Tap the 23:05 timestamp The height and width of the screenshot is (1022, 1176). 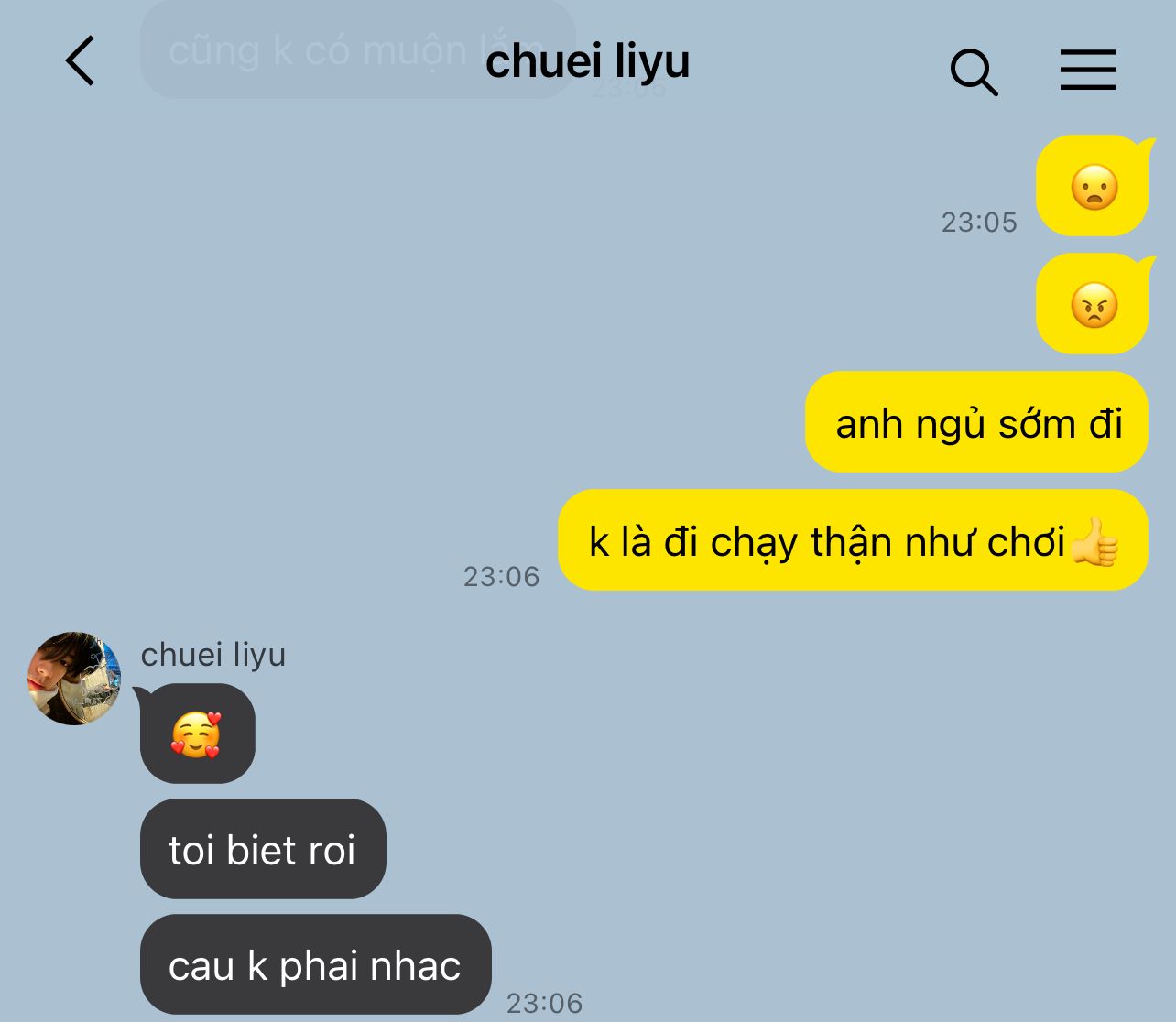pyautogui.click(x=979, y=223)
